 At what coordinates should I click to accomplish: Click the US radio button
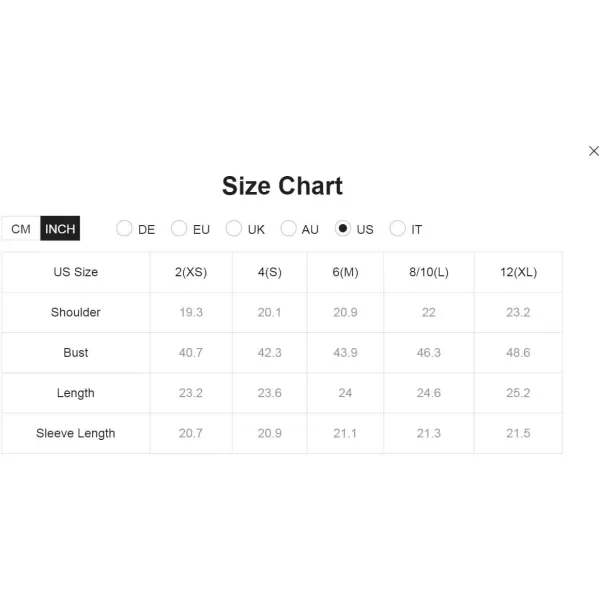342,228
